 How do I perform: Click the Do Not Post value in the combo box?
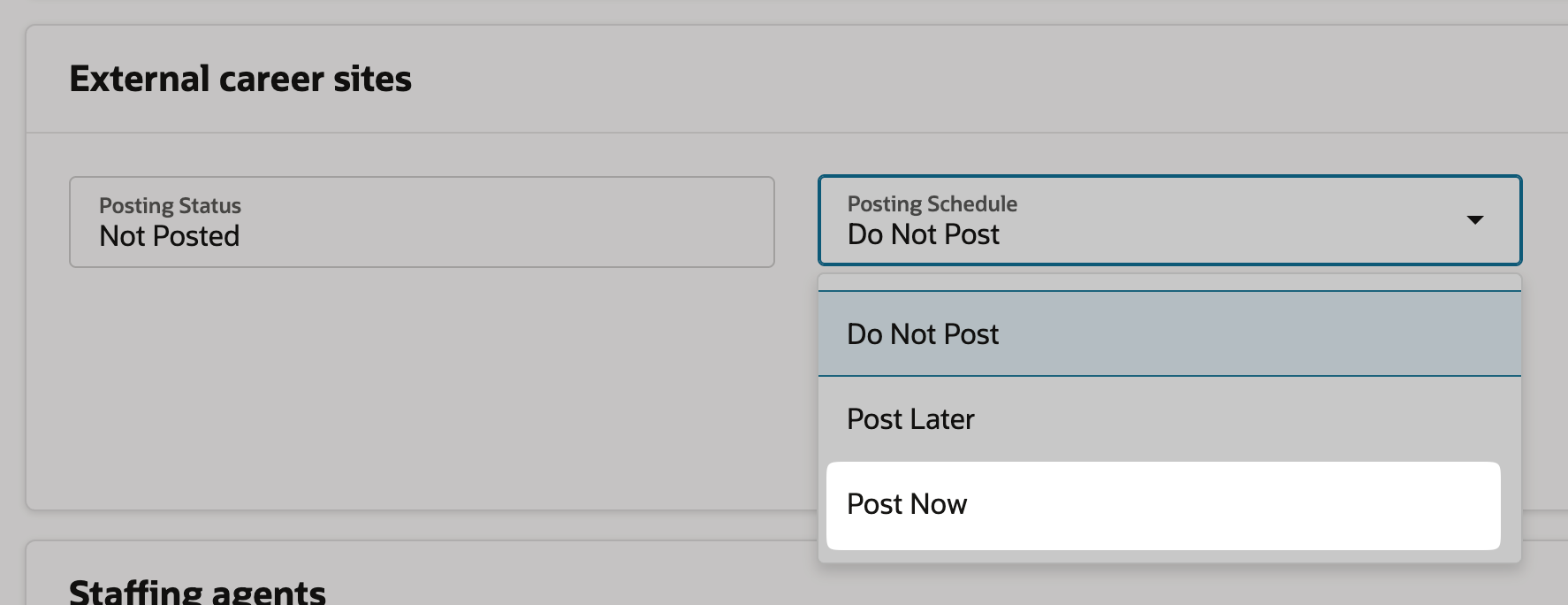pyautogui.click(x=923, y=234)
